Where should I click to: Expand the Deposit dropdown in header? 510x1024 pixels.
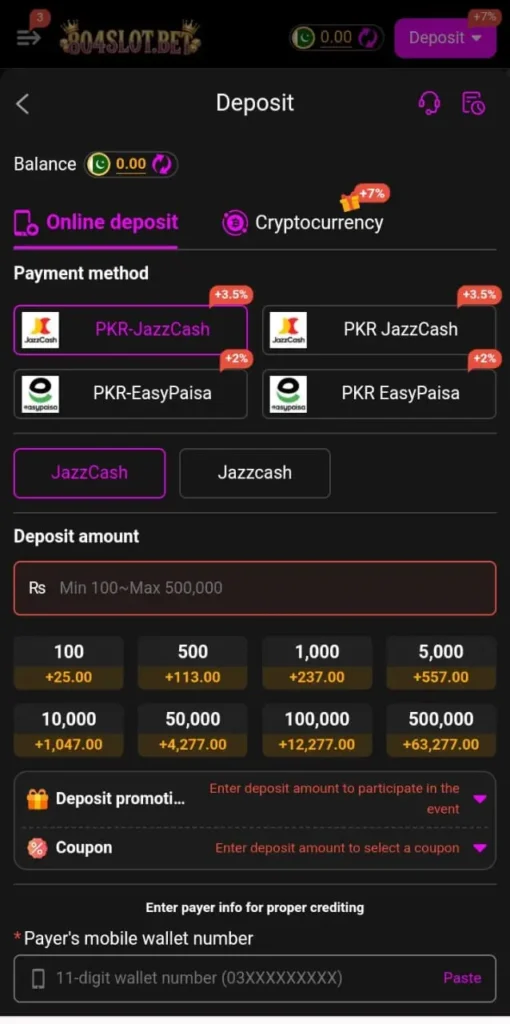tap(445, 38)
